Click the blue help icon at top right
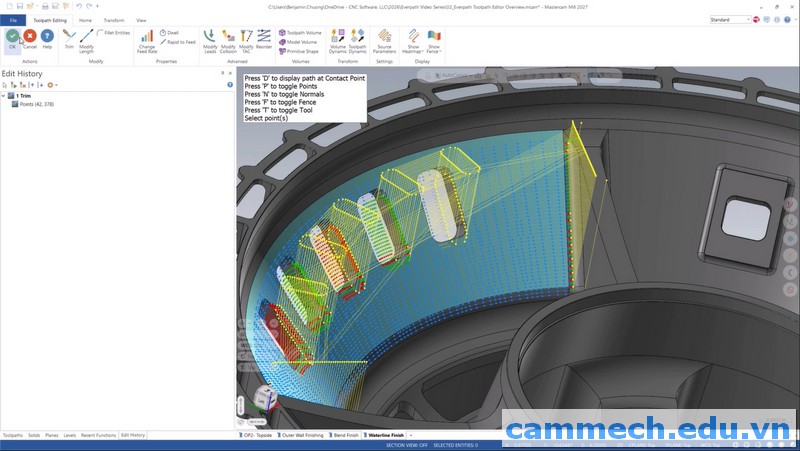The height and width of the screenshot is (451, 800). 787,19
